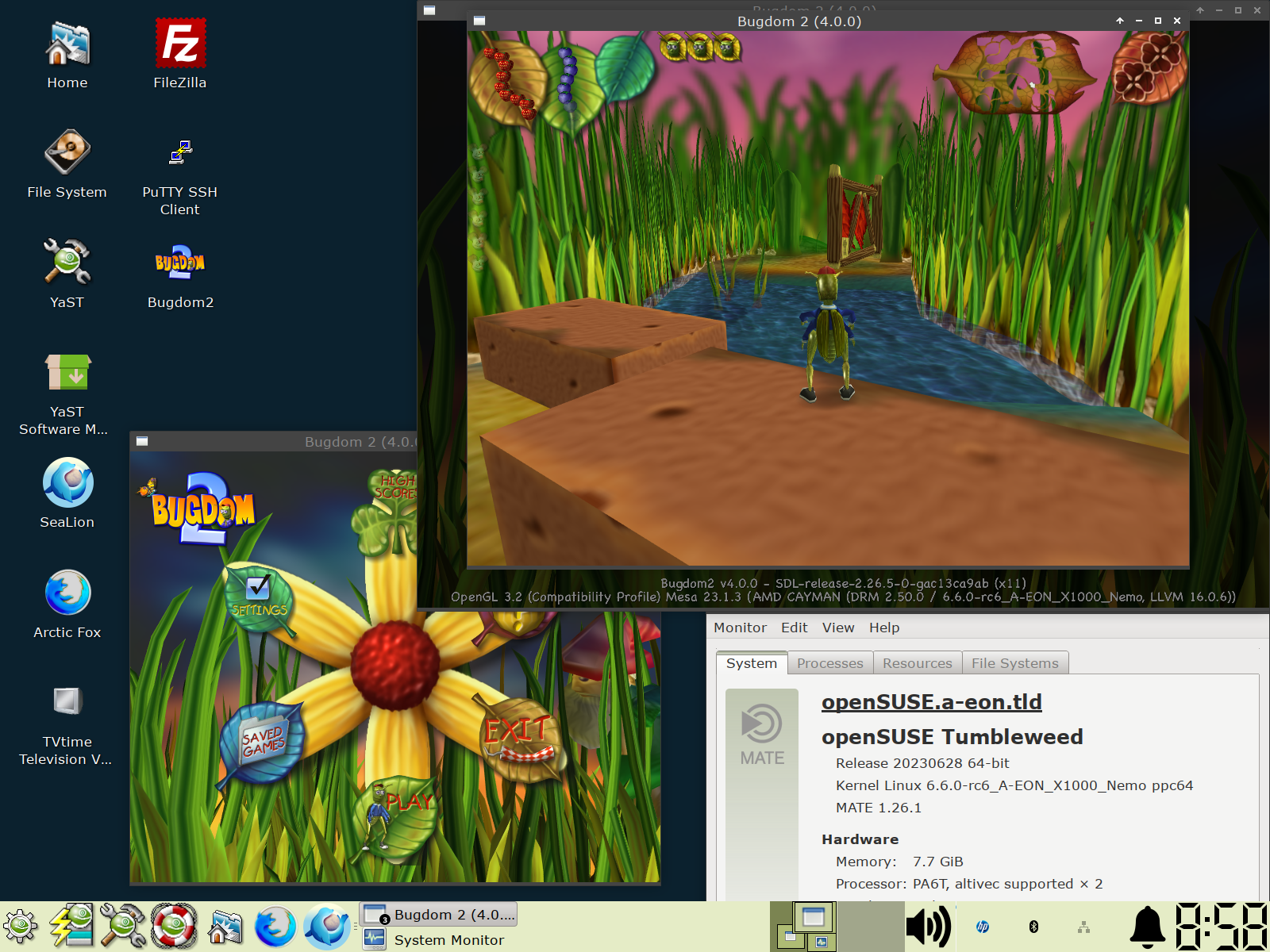This screenshot has width=1270, height=952.
Task: Open the lifebuoy help launcher in panel
Action: [174, 927]
